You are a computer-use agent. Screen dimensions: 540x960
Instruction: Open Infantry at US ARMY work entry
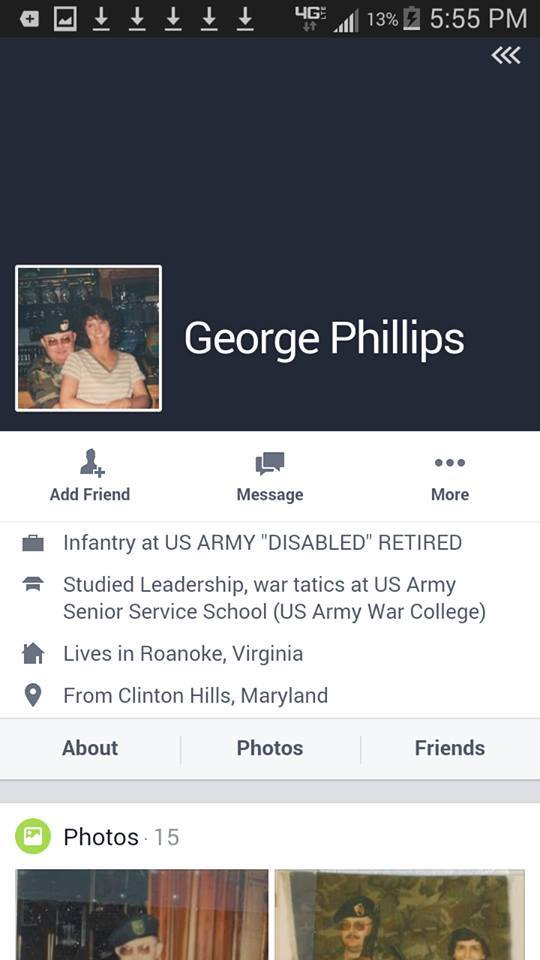[263, 543]
